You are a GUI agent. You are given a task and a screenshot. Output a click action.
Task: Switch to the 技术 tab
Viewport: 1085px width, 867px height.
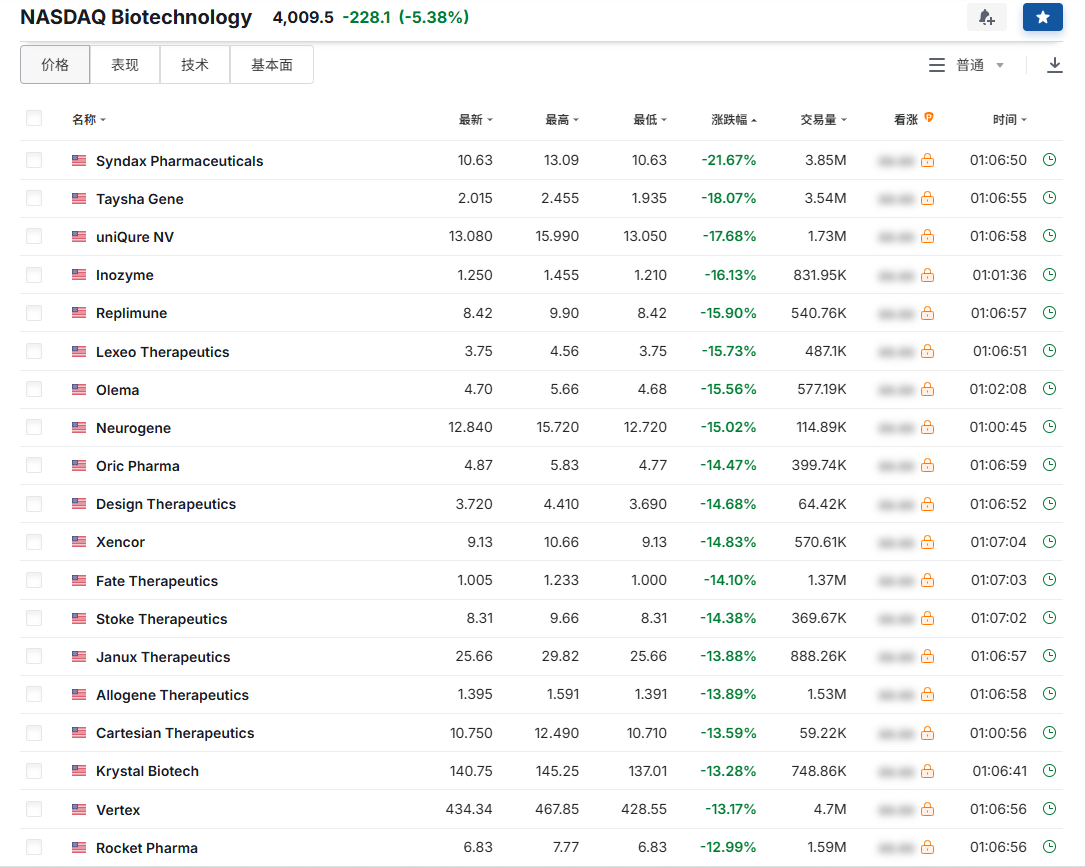coord(194,65)
